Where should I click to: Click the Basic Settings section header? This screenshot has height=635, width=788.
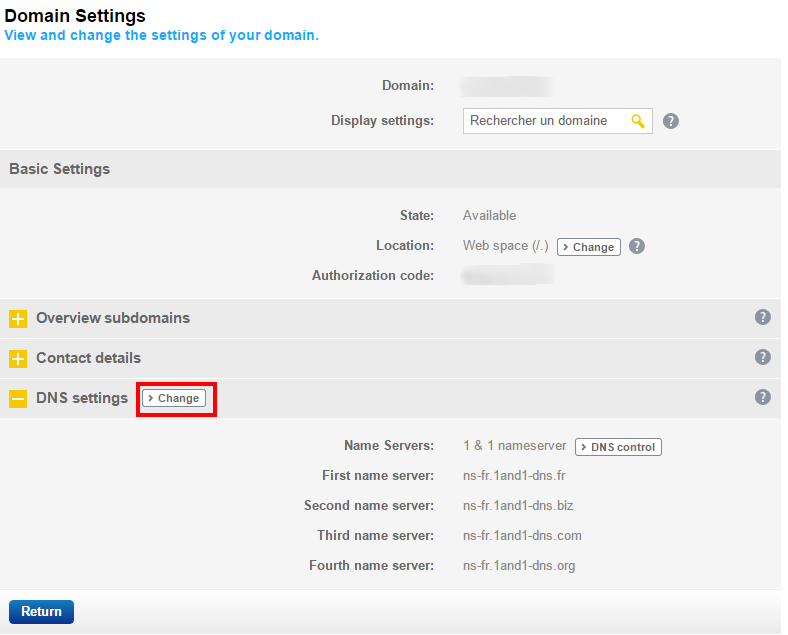coord(60,169)
